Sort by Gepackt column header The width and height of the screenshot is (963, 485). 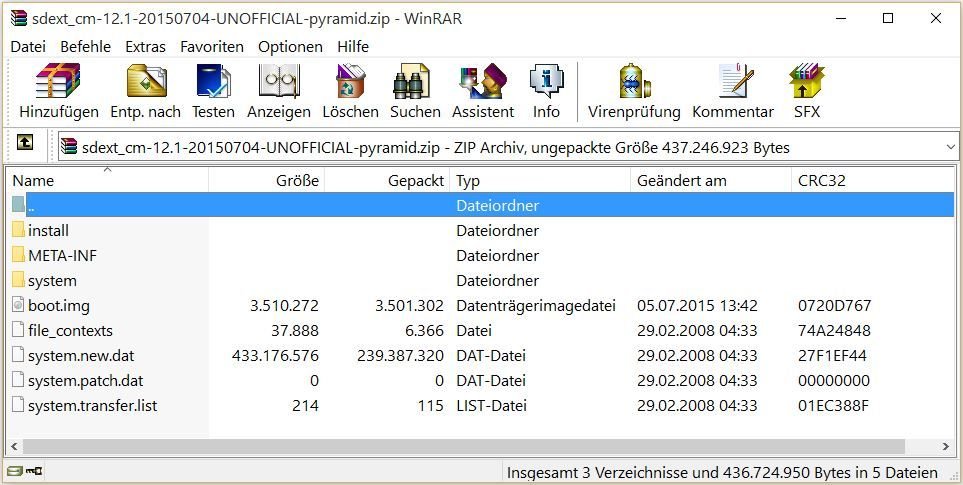[388, 180]
